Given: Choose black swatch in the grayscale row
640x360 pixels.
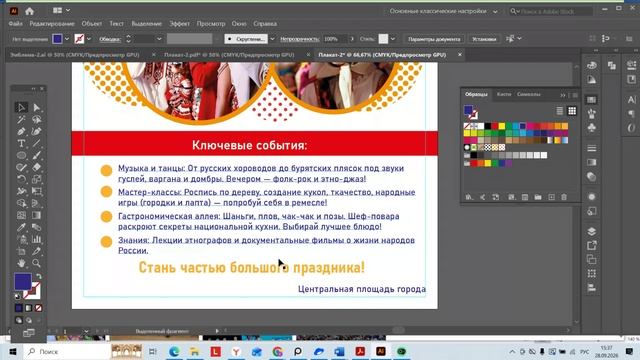Looking at the screenshot, I should pos(474,155).
